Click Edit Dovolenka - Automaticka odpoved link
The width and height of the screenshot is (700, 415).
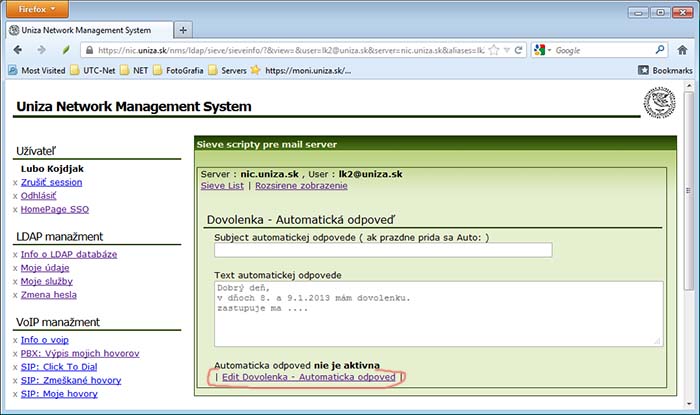[309, 377]
